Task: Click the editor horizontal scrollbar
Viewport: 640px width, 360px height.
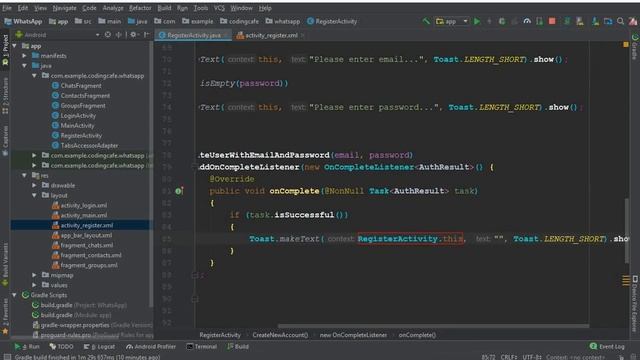Action: pos(433,326)
